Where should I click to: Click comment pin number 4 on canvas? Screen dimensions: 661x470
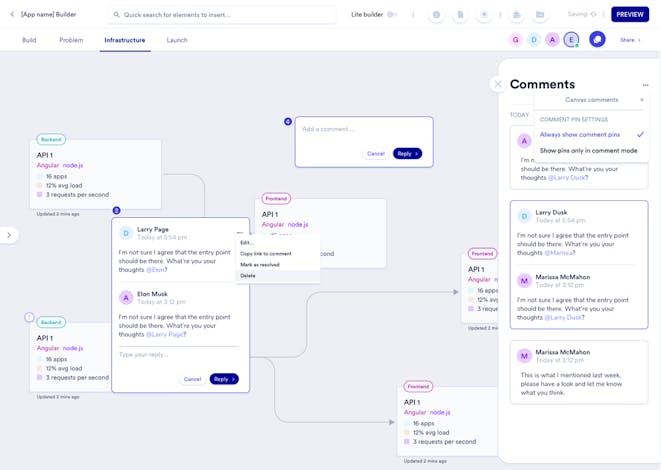pyautogui.click(x=288, y=121)
